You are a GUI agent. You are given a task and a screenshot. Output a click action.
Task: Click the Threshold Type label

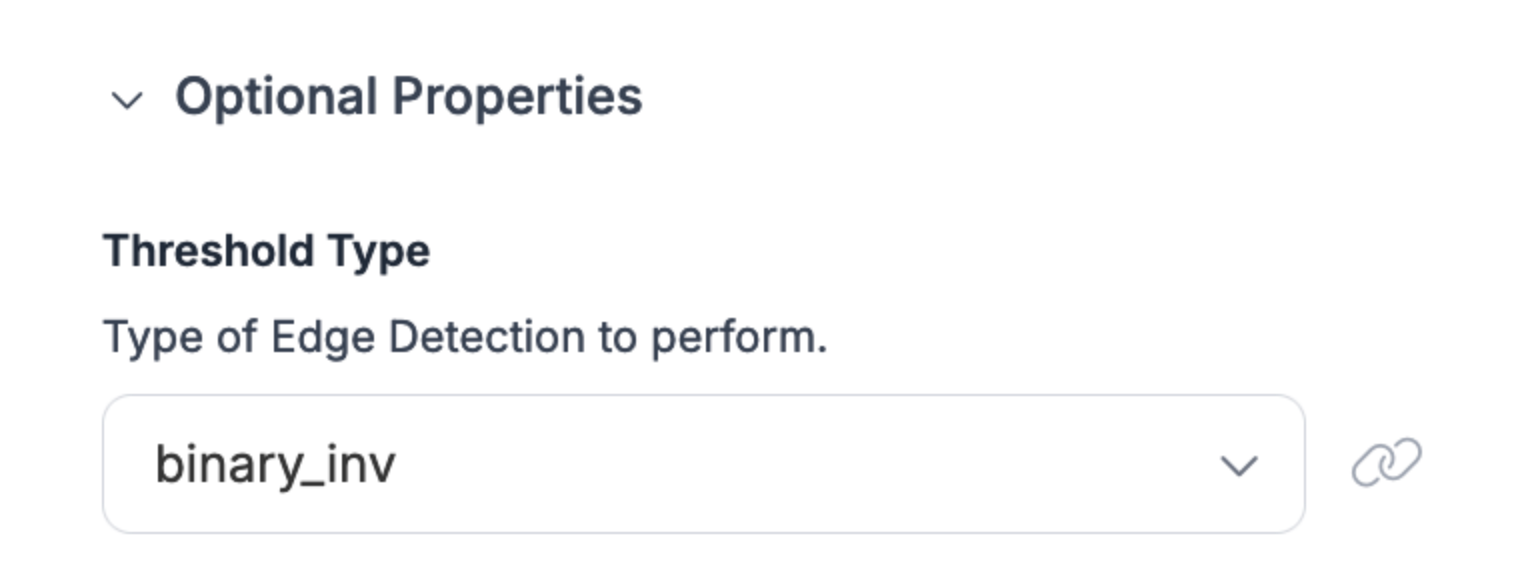(x=266, y=250)
